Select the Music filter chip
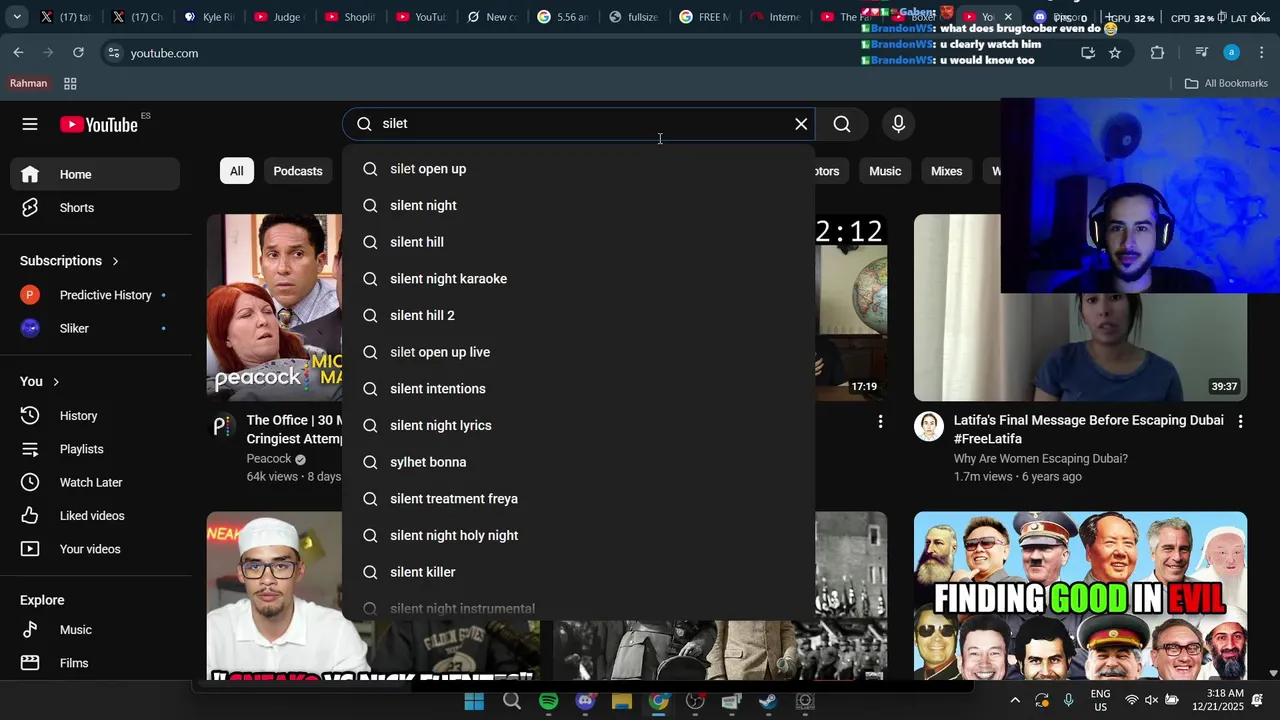Screen dimensions: 1280x720 (885, 171)
